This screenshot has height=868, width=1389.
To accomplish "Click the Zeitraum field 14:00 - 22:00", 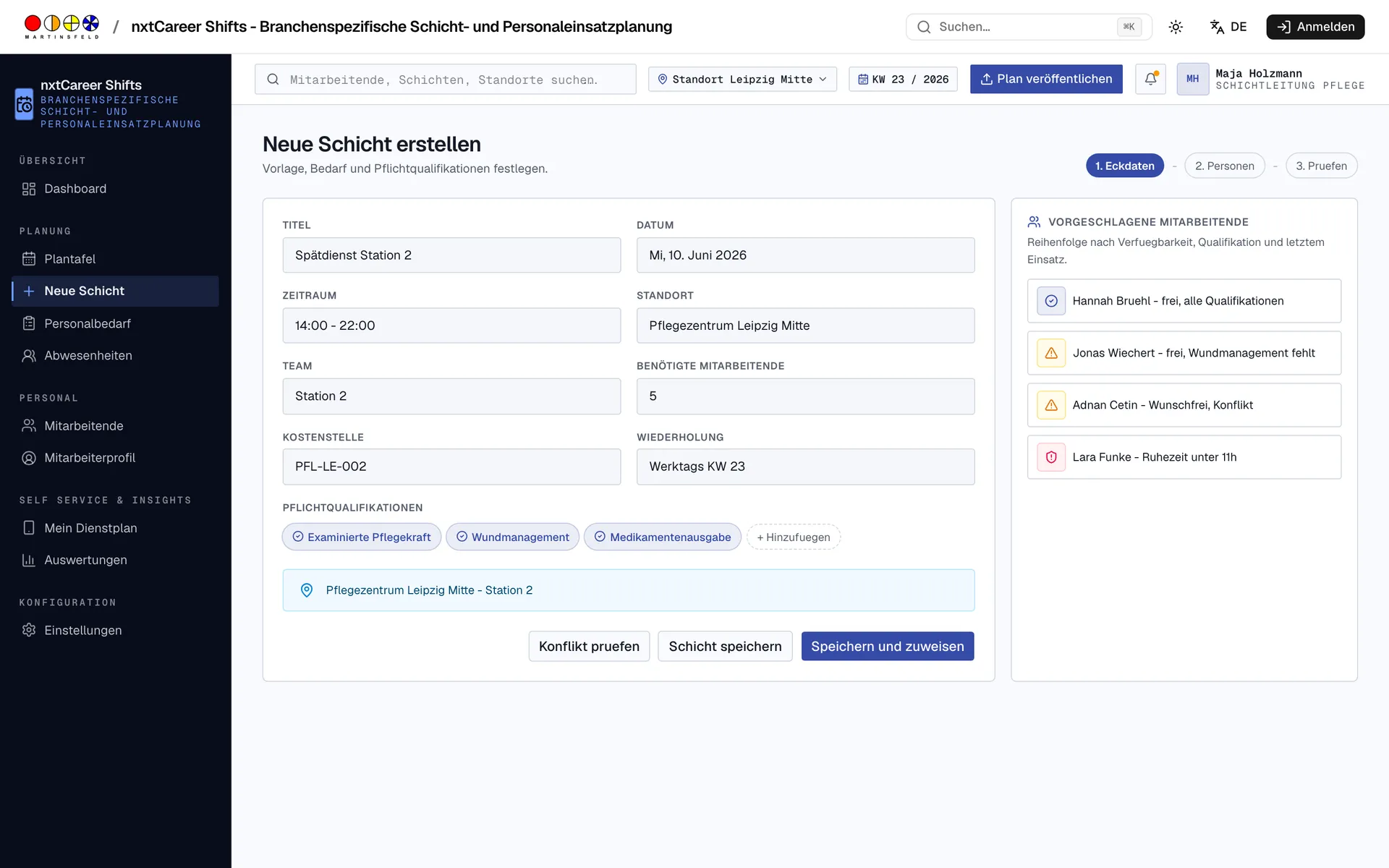I will 451,325.
